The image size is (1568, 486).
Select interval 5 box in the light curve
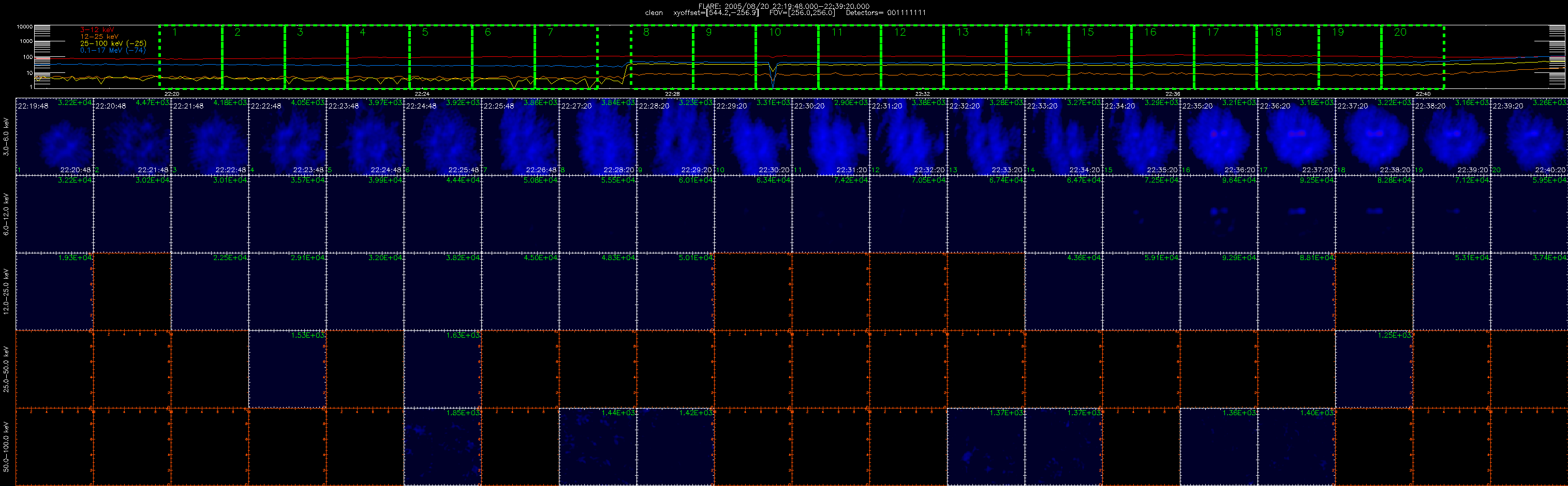[441, 57]
